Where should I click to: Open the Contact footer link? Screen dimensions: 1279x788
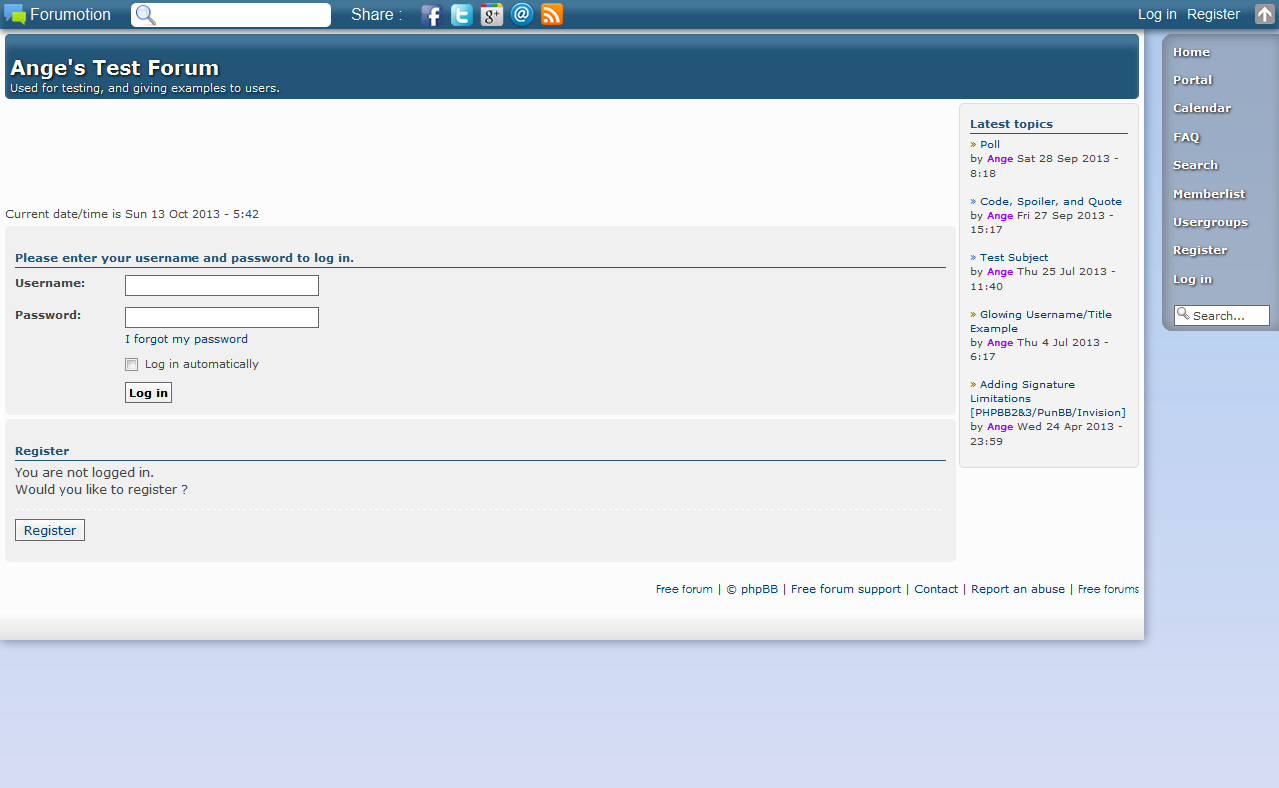(x=936, y=589)
